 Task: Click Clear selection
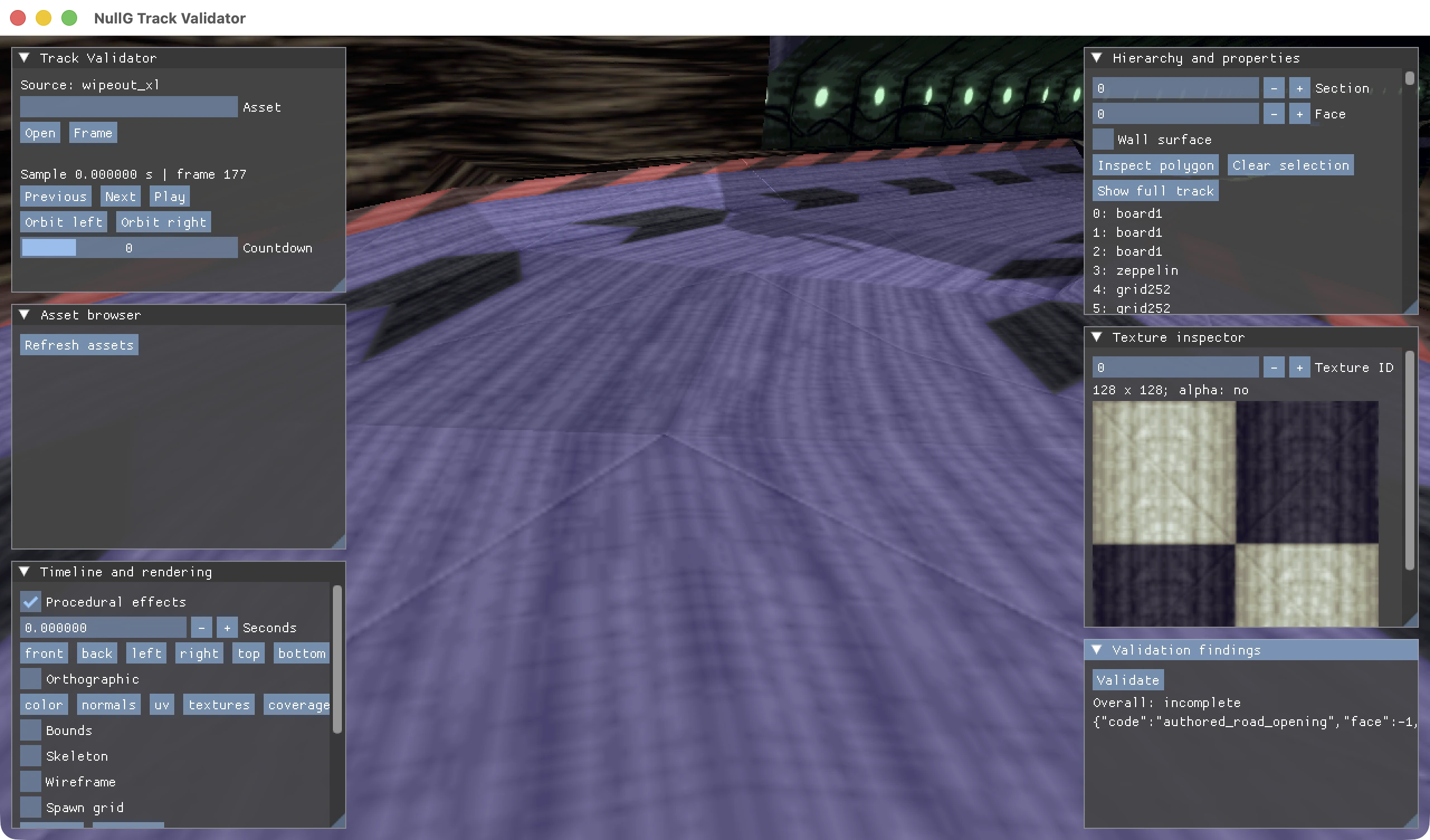click(1290, 165)
